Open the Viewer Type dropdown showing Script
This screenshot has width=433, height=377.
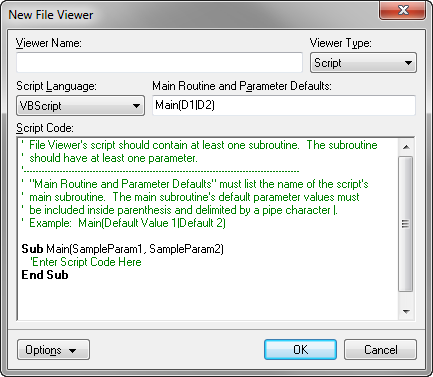363,62
